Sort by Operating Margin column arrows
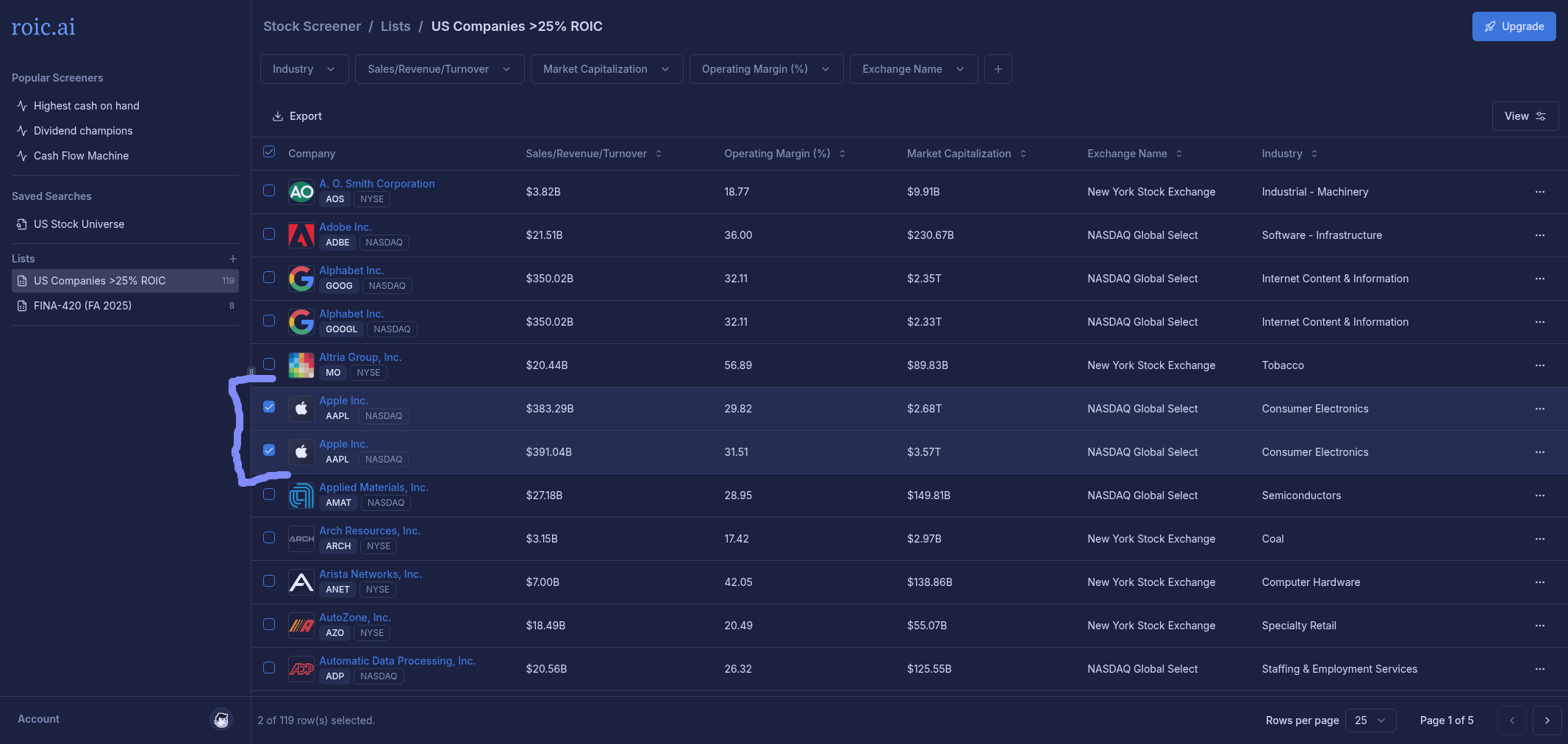Viewport: 1568px width, 744px height. coord(842,154)
